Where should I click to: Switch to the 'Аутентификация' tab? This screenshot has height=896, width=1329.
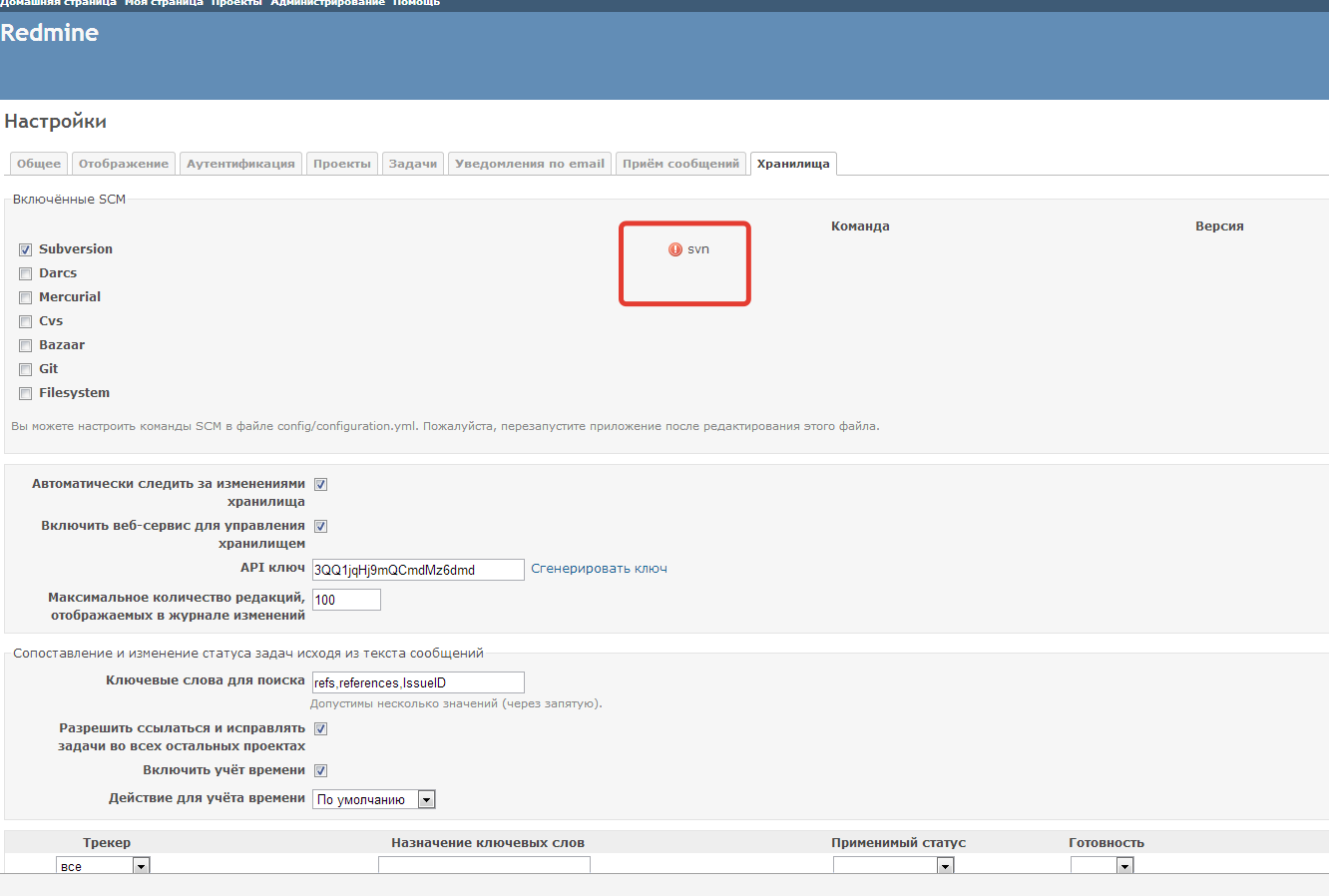[x=240, y=164]
